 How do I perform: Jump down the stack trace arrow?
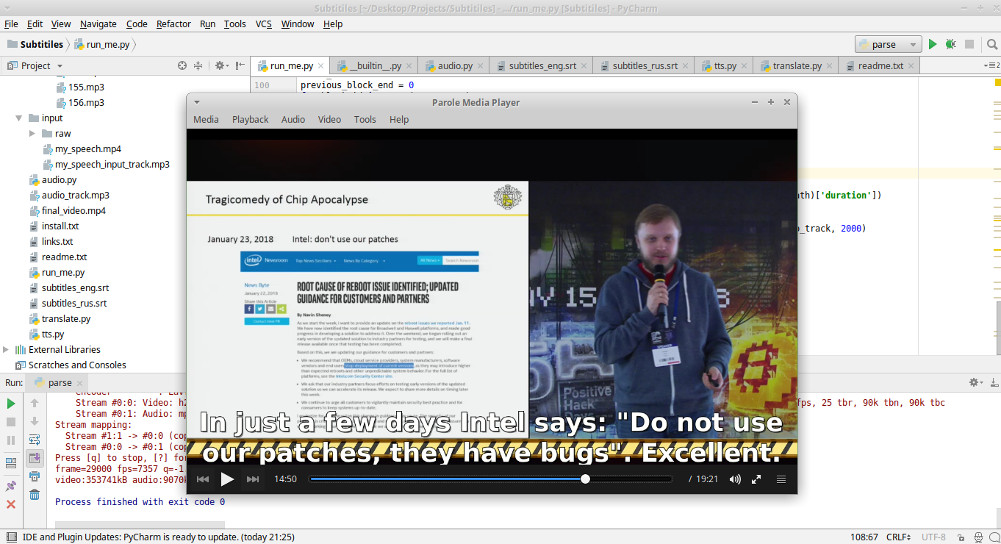(x=34, y=421)
